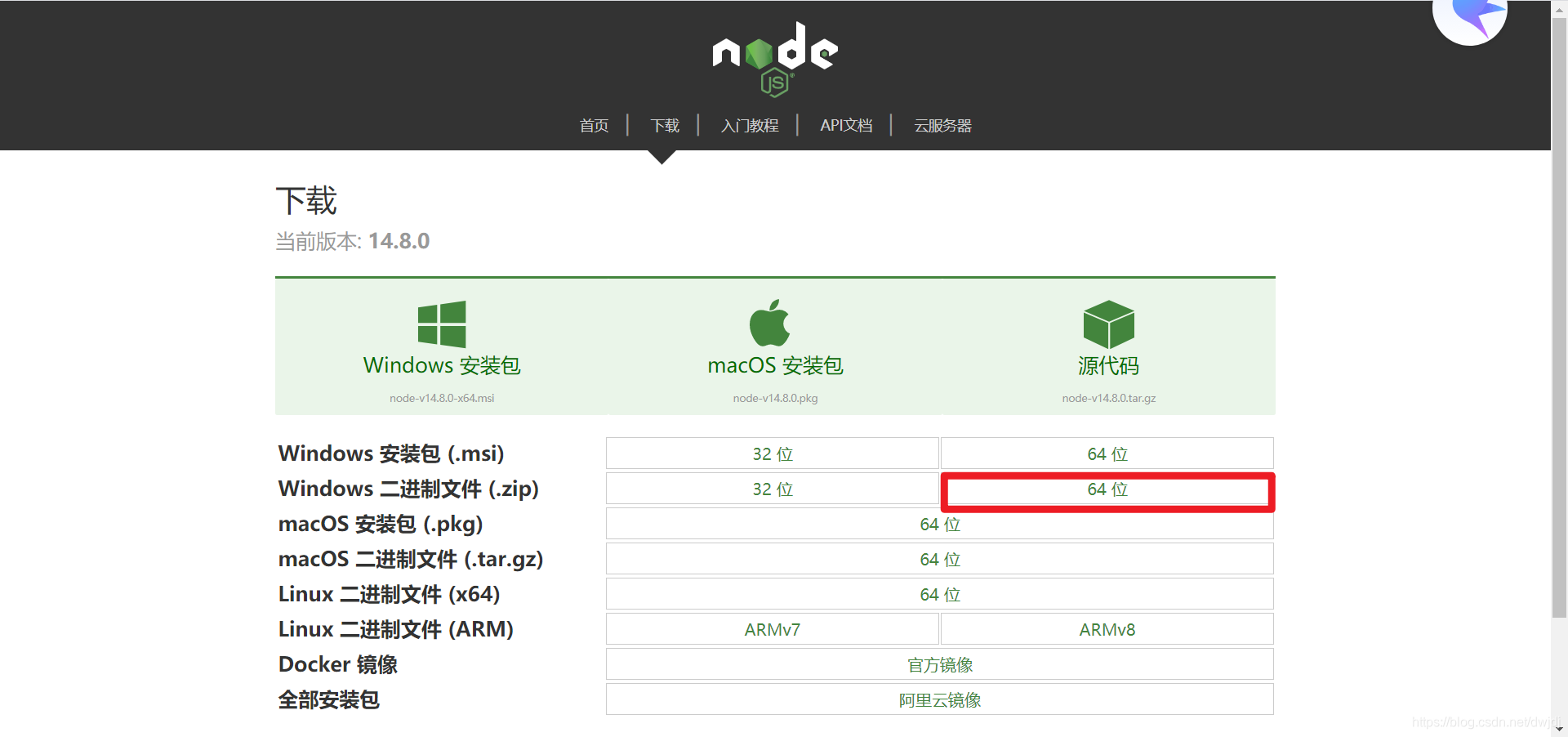
Task: Click the 当前版本: 14.8.0 text
Action: tap(352, 241)
